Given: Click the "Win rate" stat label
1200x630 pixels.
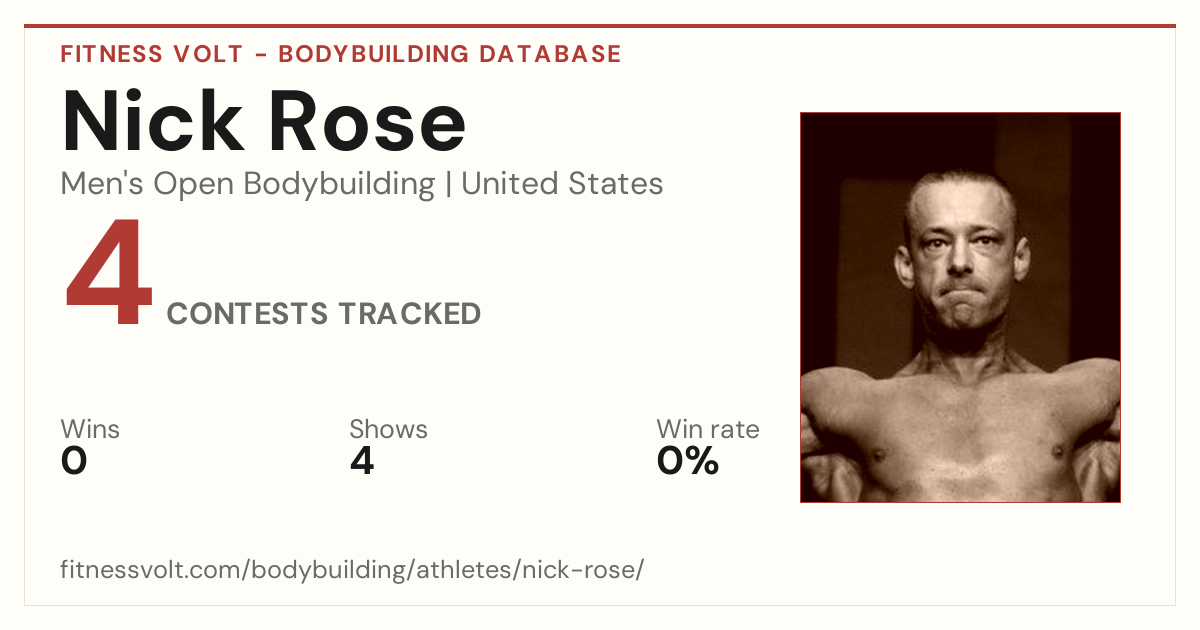Looking at the screenshot, I should 708,429.
